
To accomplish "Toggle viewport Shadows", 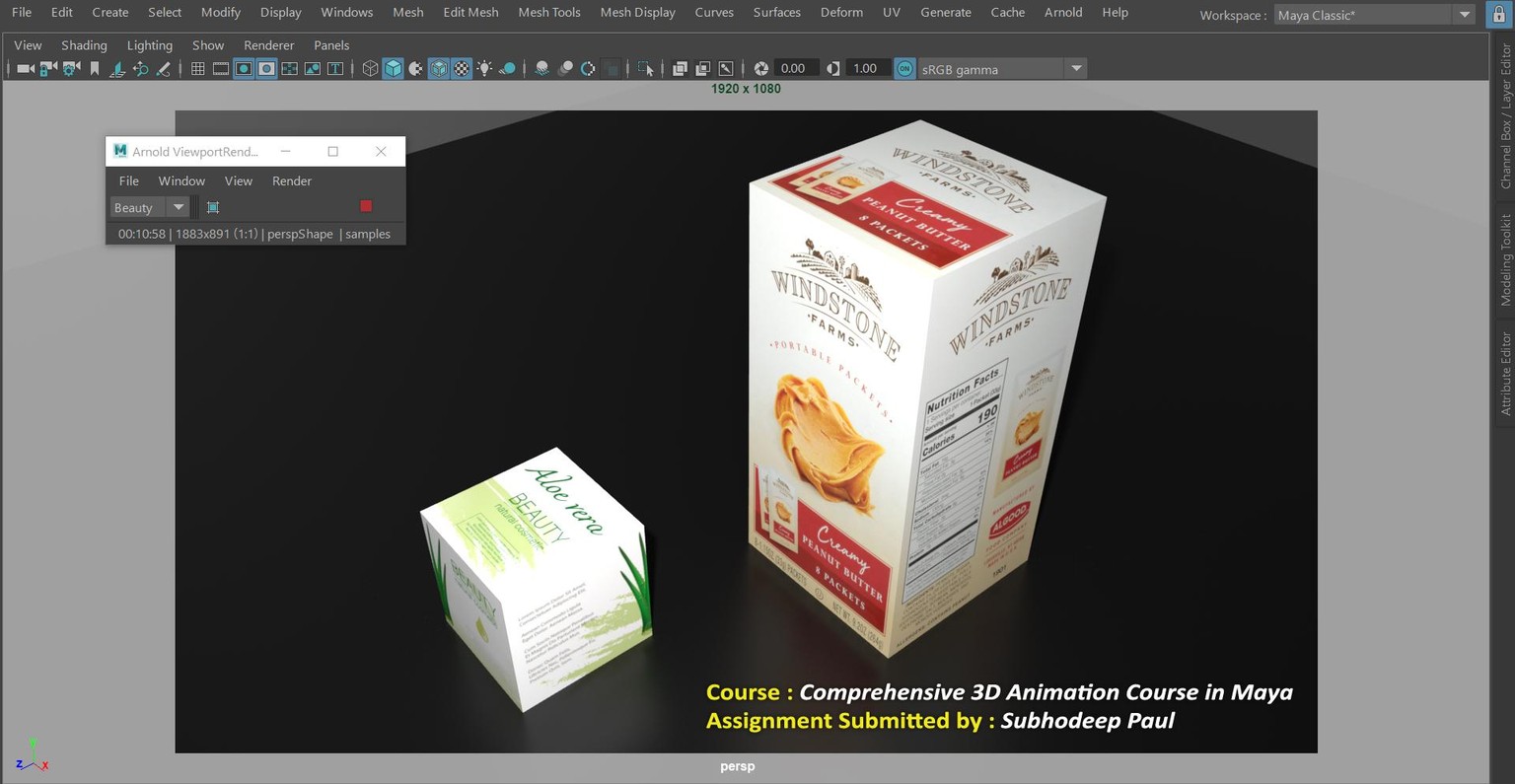I will [x=508, y=68].
